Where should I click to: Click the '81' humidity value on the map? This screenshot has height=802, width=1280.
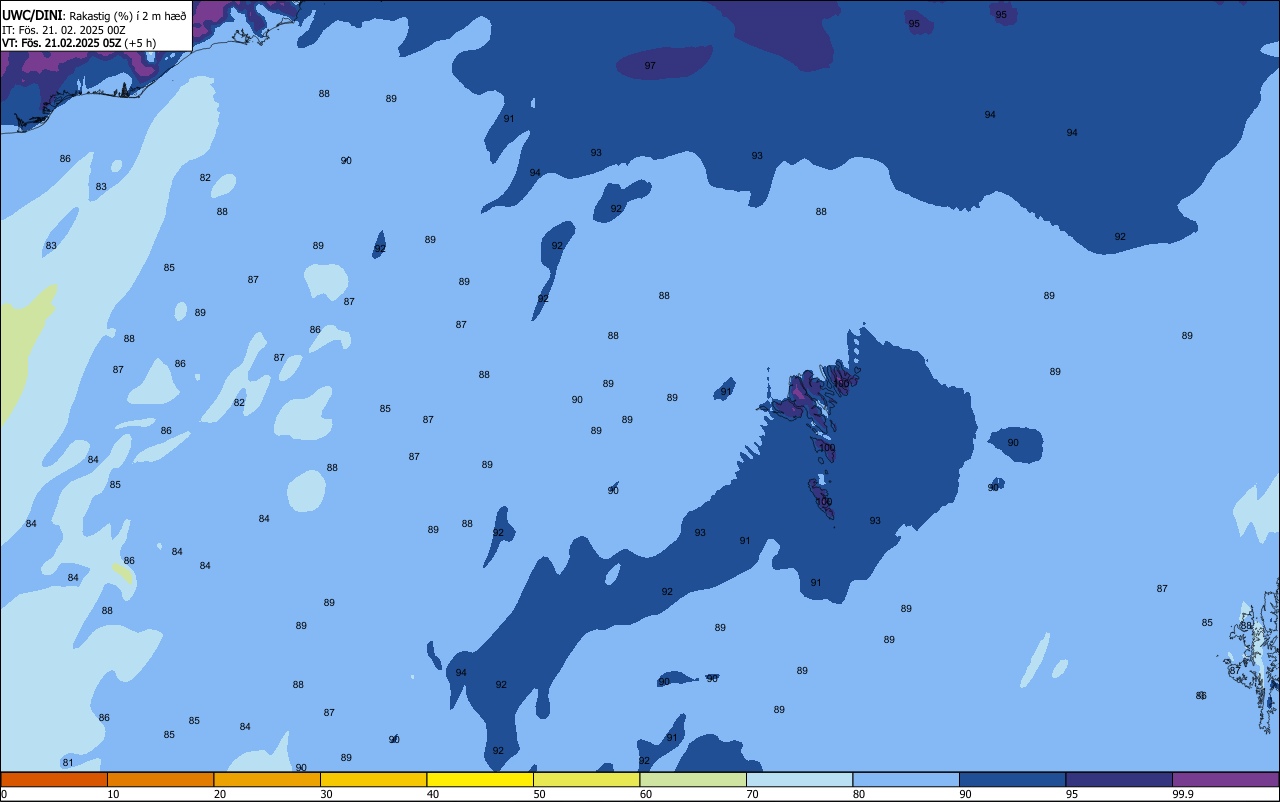pyautogui.click(x=68, y=762)
